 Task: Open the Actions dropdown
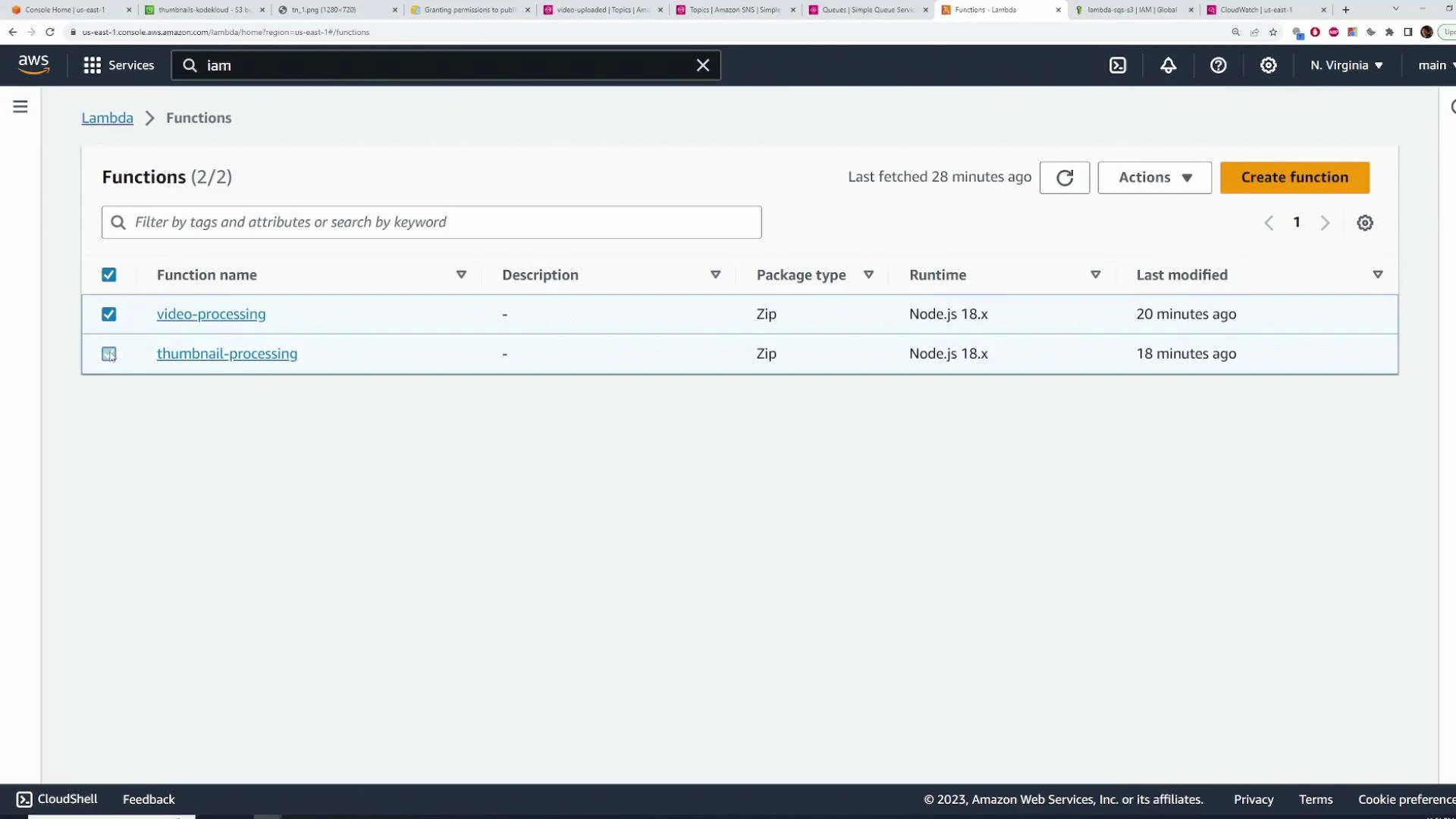pyautogui.click(x=1153, y=177)
